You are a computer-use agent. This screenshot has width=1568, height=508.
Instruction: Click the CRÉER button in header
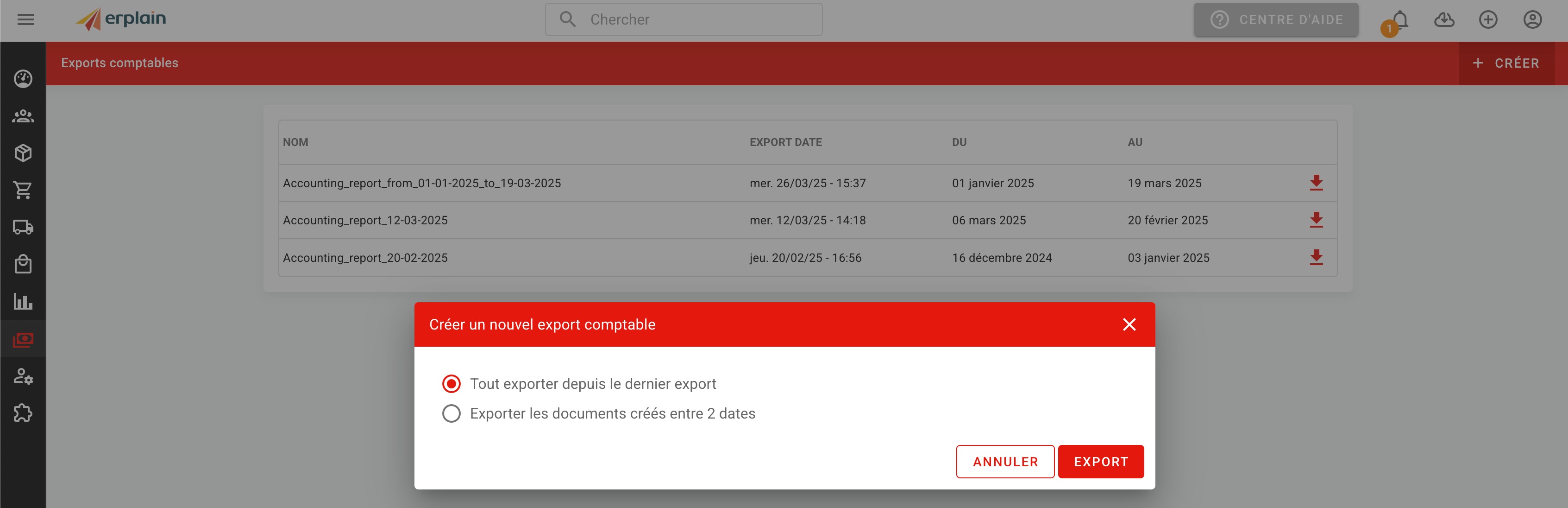(1506, 63)
